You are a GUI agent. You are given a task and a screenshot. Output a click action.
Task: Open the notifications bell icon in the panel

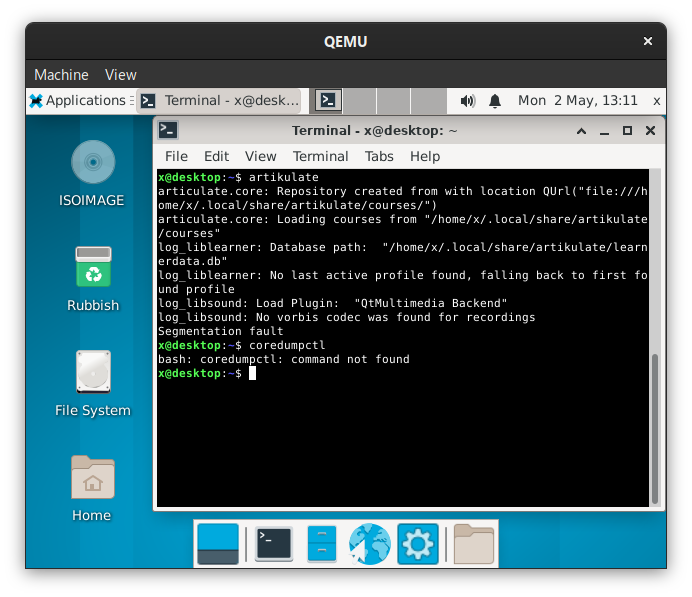[495, 101]
